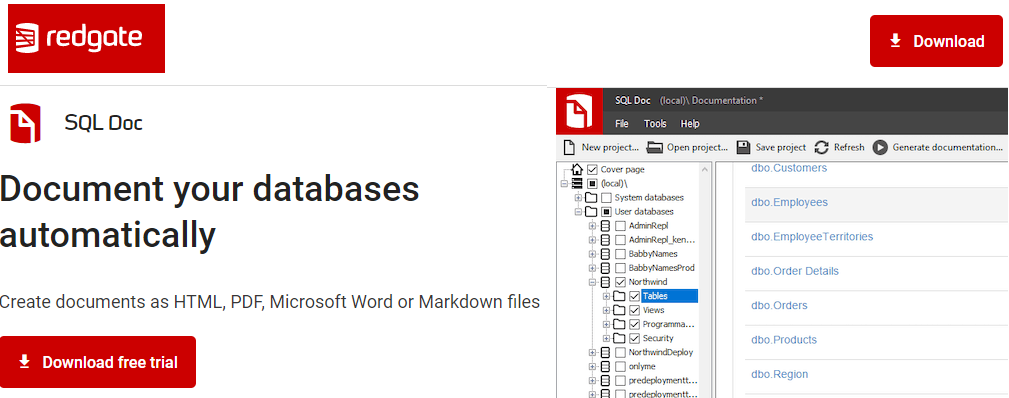Collapse the User databases node
Image resolution: width=1009 pixels, height=398 pixels.
[x=579, y=212]
